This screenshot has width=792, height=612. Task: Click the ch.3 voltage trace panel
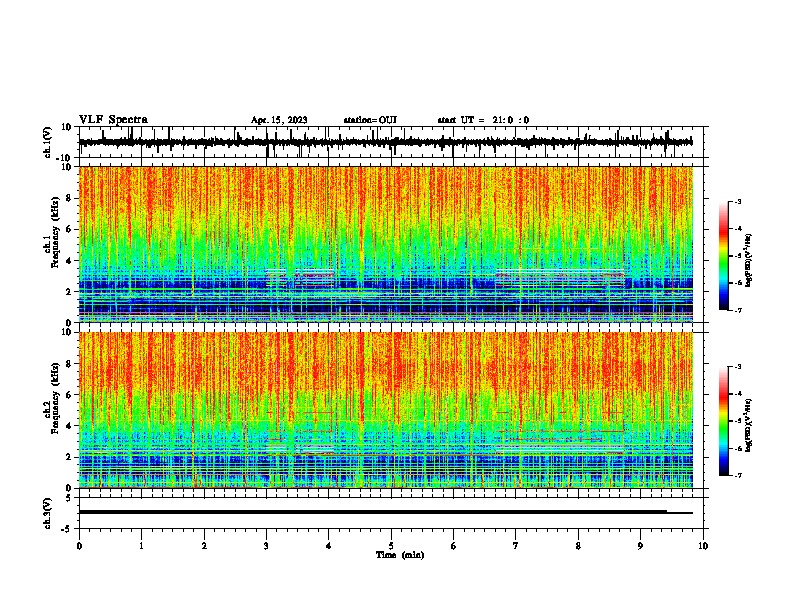click(x=393, y=513)
